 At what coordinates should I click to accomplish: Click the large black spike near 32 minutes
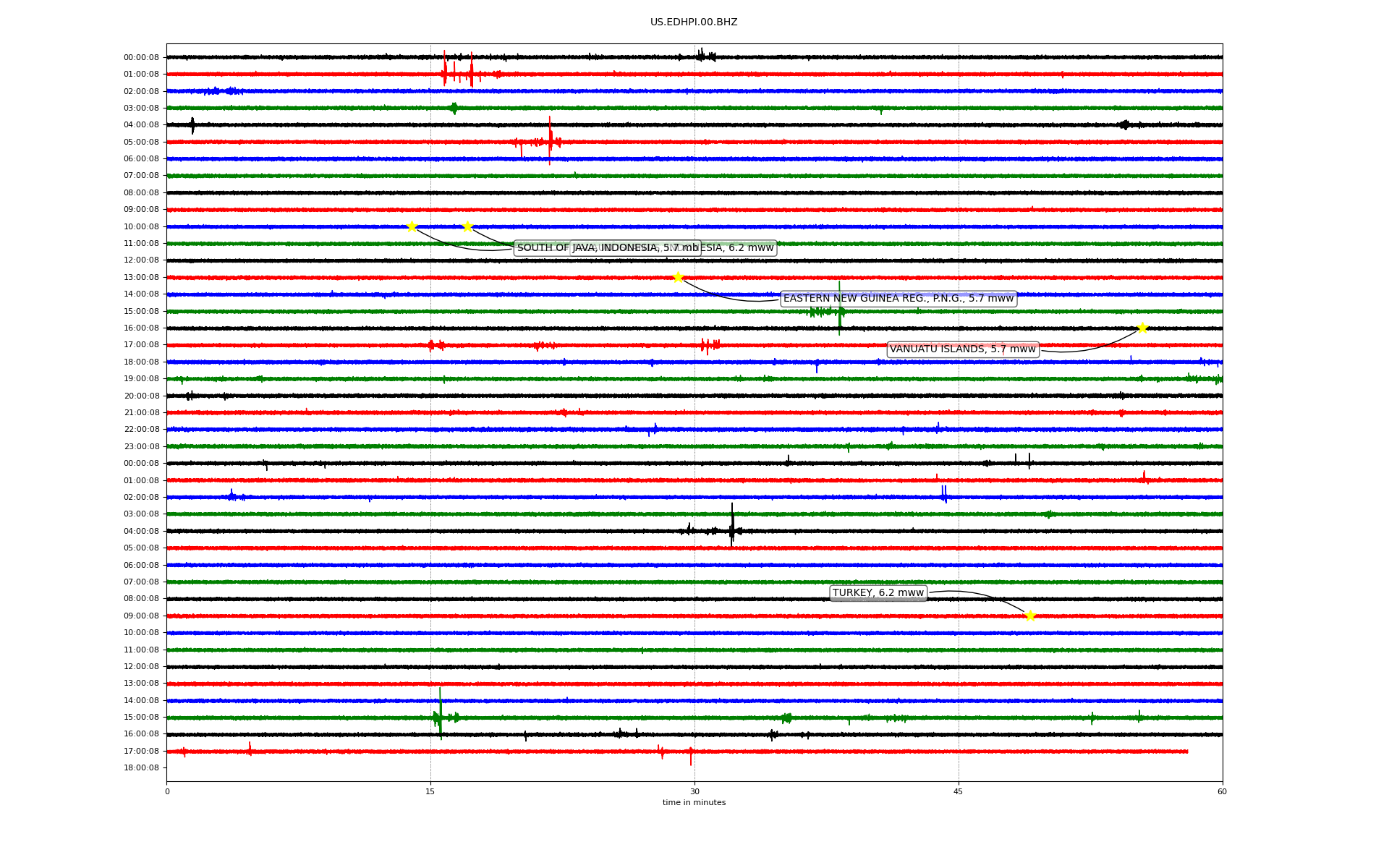732,525
